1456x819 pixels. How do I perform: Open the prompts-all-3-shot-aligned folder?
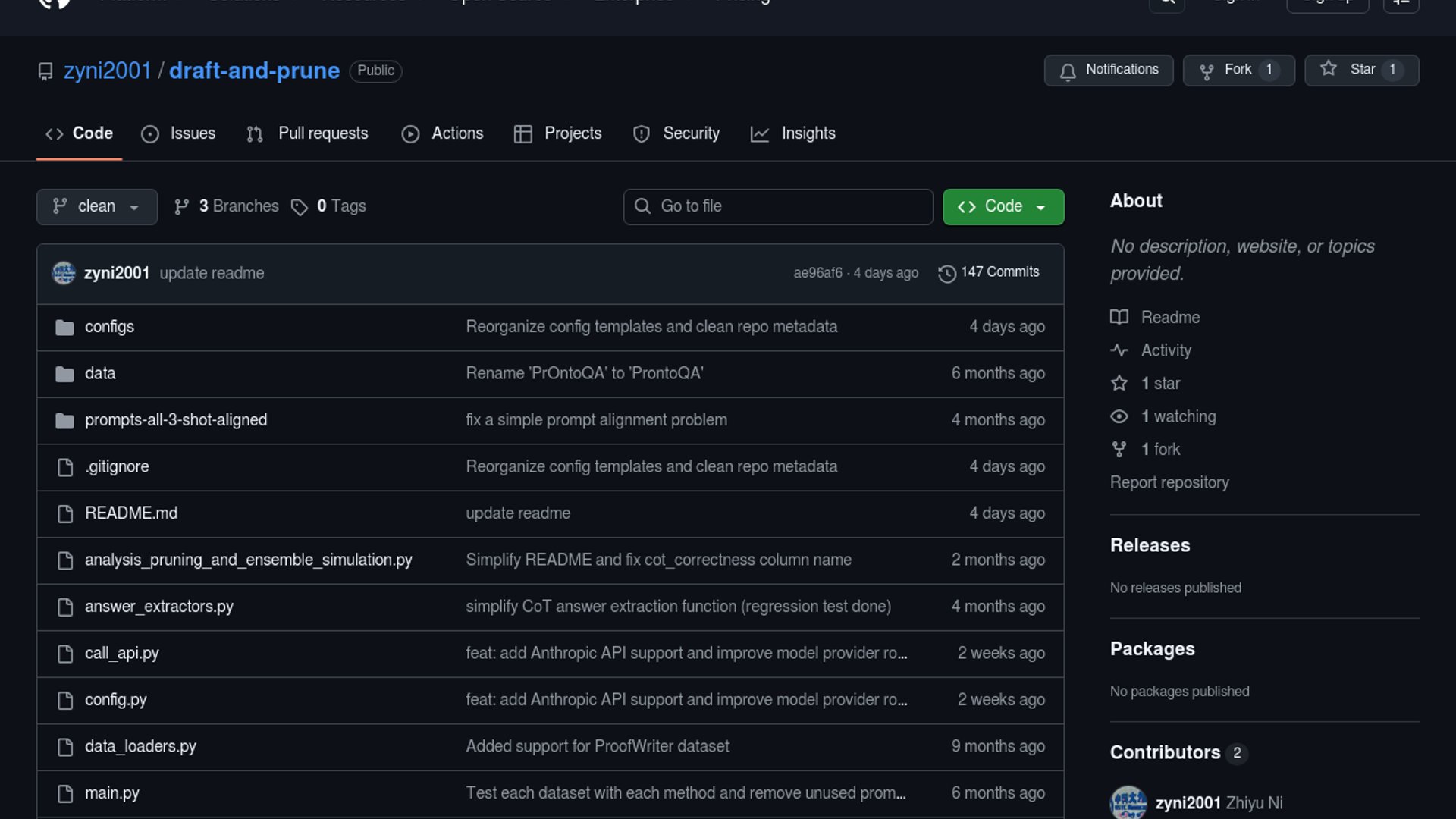click(176, 420)
